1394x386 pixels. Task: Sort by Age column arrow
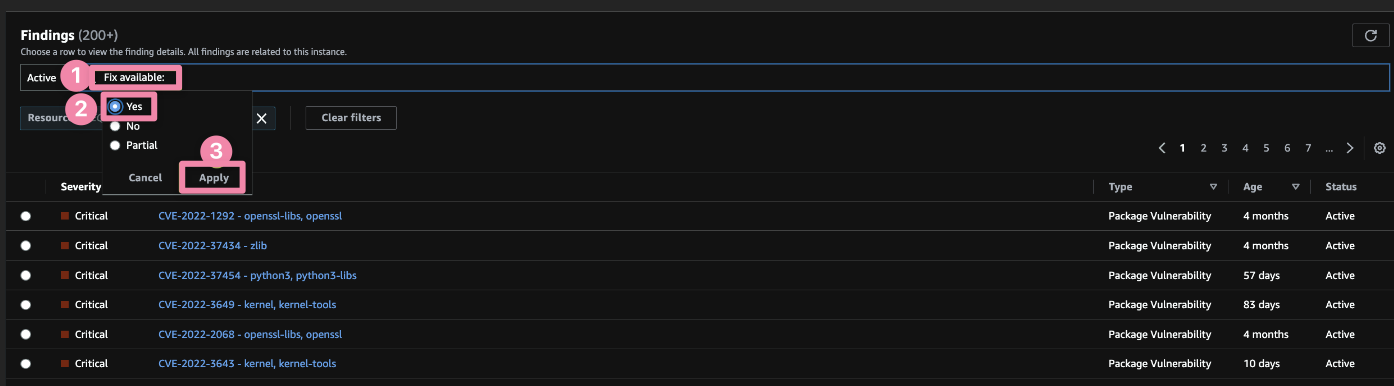[1295, 187]
